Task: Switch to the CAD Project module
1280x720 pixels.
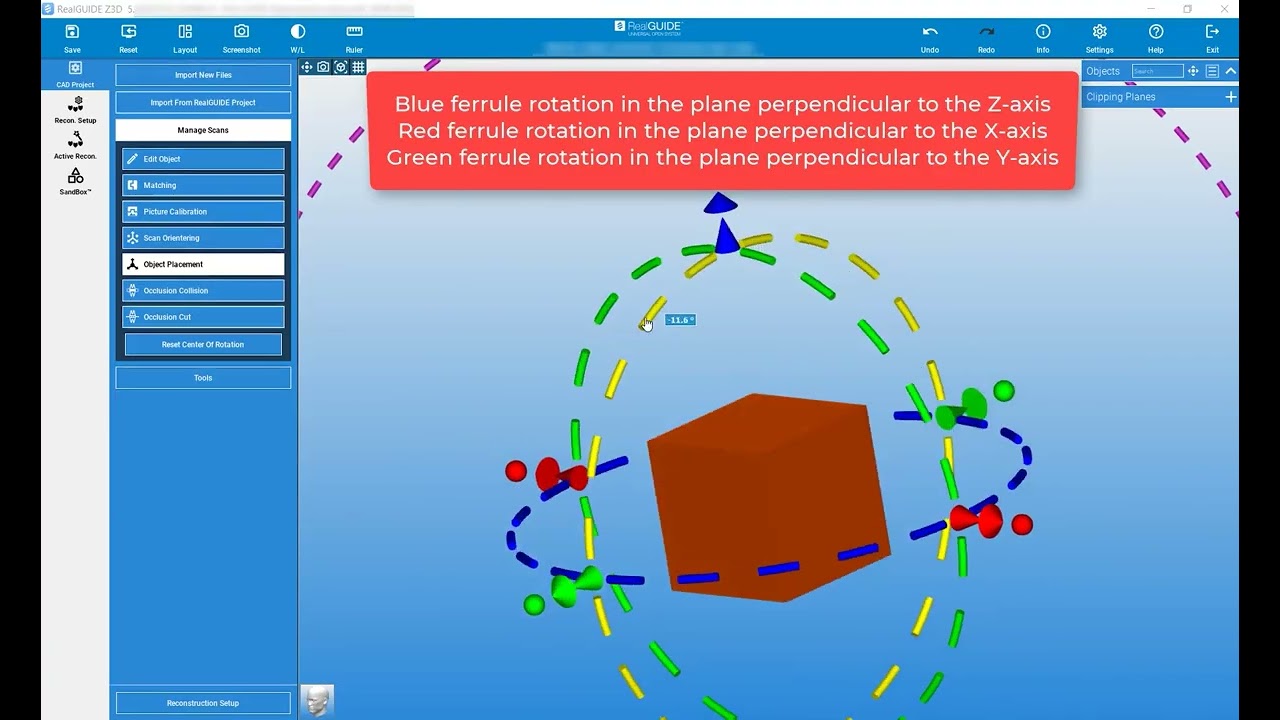Action: click(x=75, y=74)
